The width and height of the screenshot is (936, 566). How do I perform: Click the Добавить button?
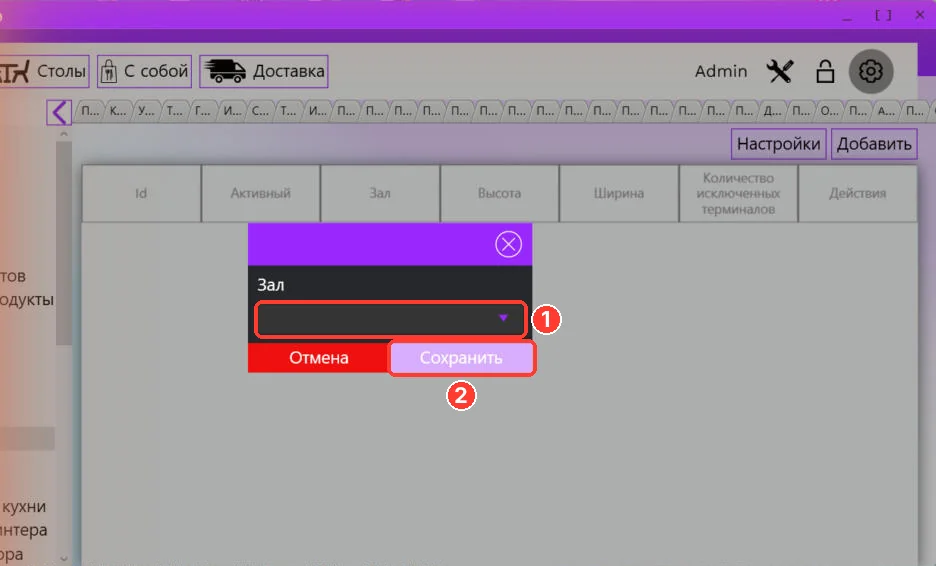click(874, 144)
